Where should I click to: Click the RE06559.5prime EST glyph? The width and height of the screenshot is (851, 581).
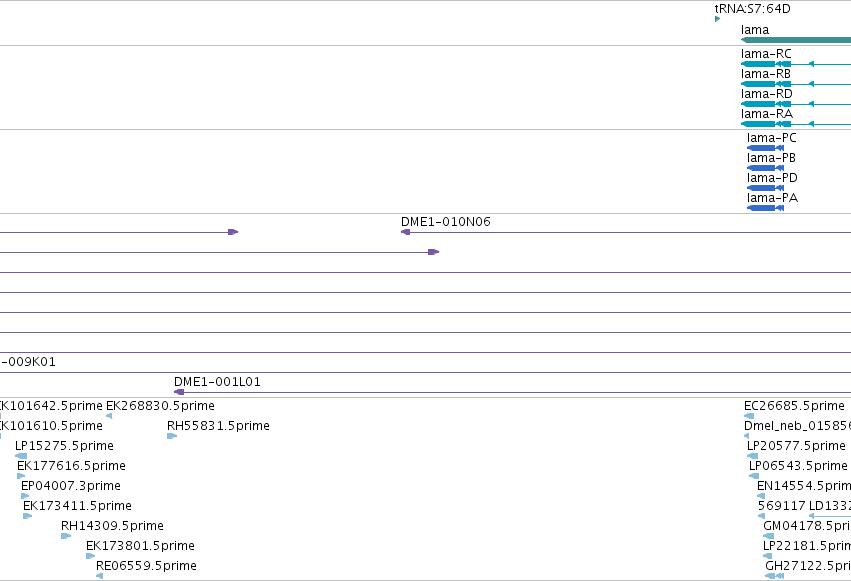99,577
